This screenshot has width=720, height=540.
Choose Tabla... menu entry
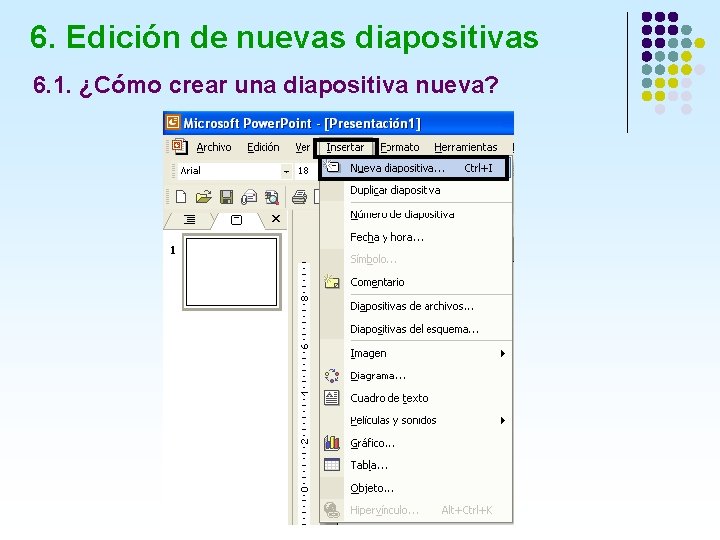(x=416, y=465)
